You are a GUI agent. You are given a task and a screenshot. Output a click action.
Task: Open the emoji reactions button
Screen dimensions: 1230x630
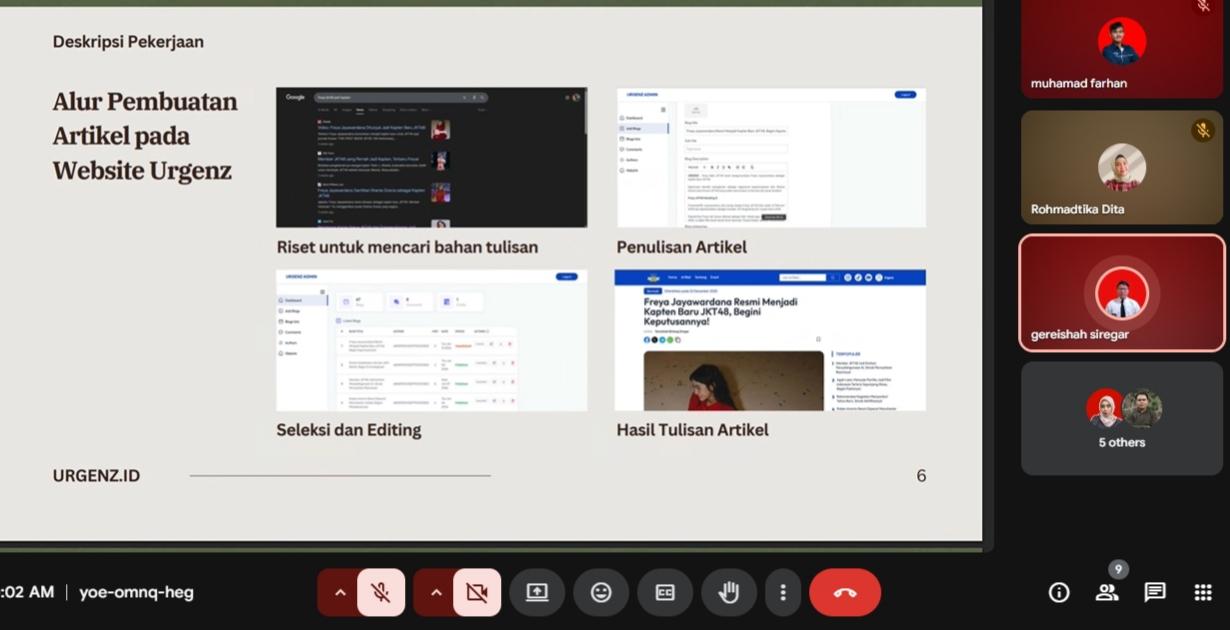pos(601,592)
